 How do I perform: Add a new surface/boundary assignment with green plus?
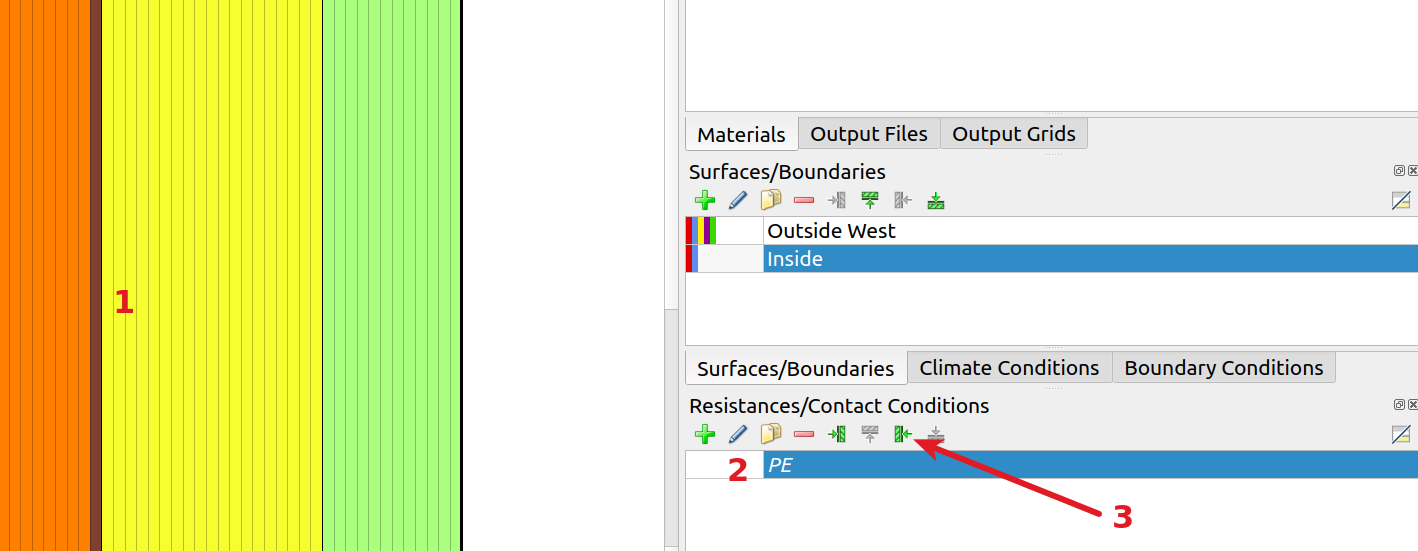(705, 200)
